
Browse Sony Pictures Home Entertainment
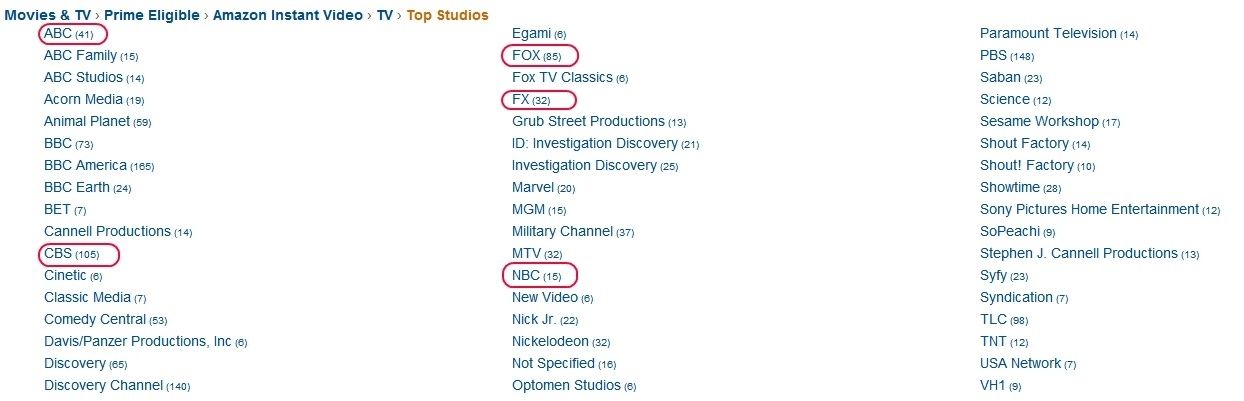(x=1089, y=210)
